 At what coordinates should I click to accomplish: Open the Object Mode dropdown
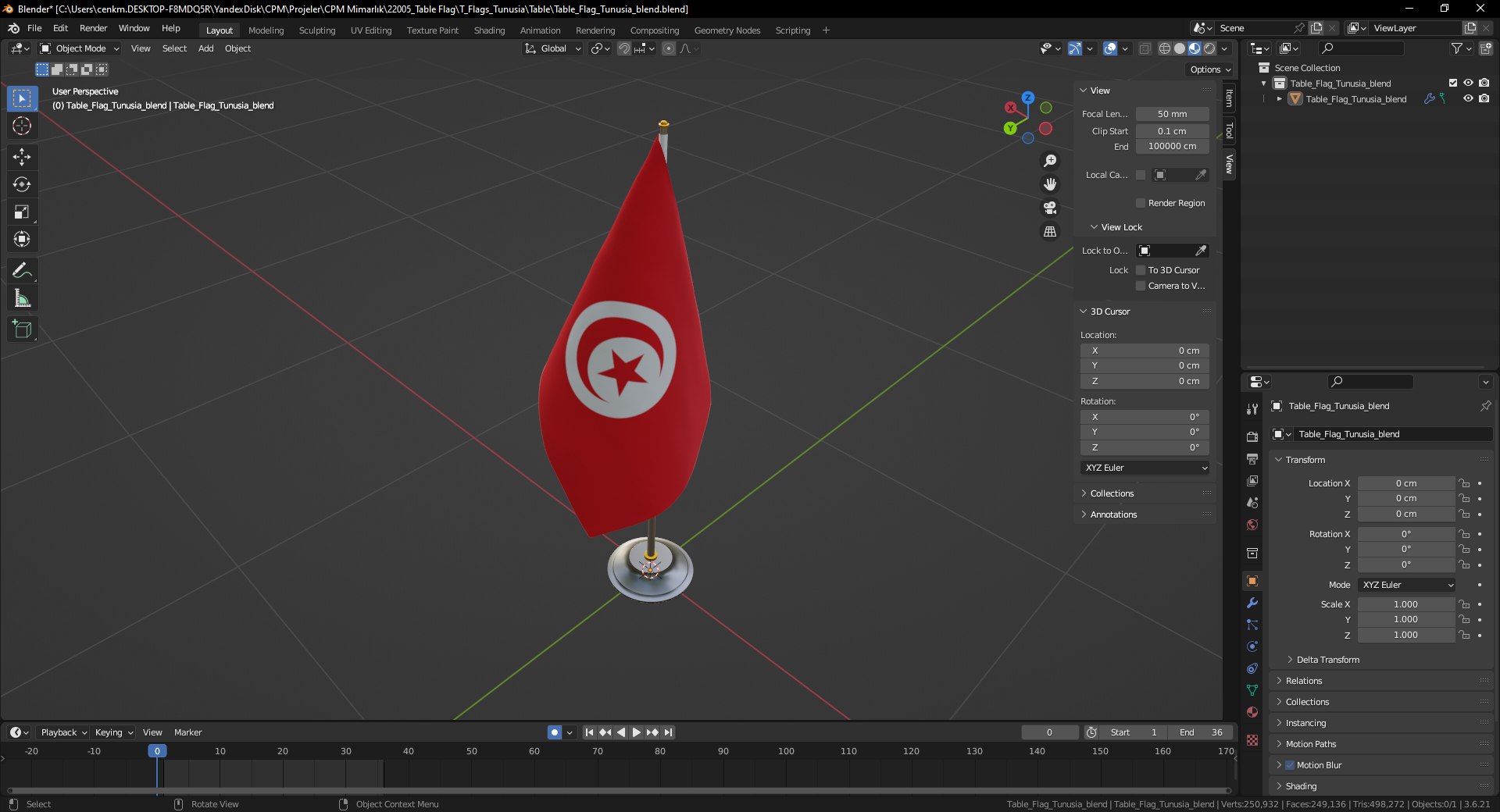[x=80, y=48]
